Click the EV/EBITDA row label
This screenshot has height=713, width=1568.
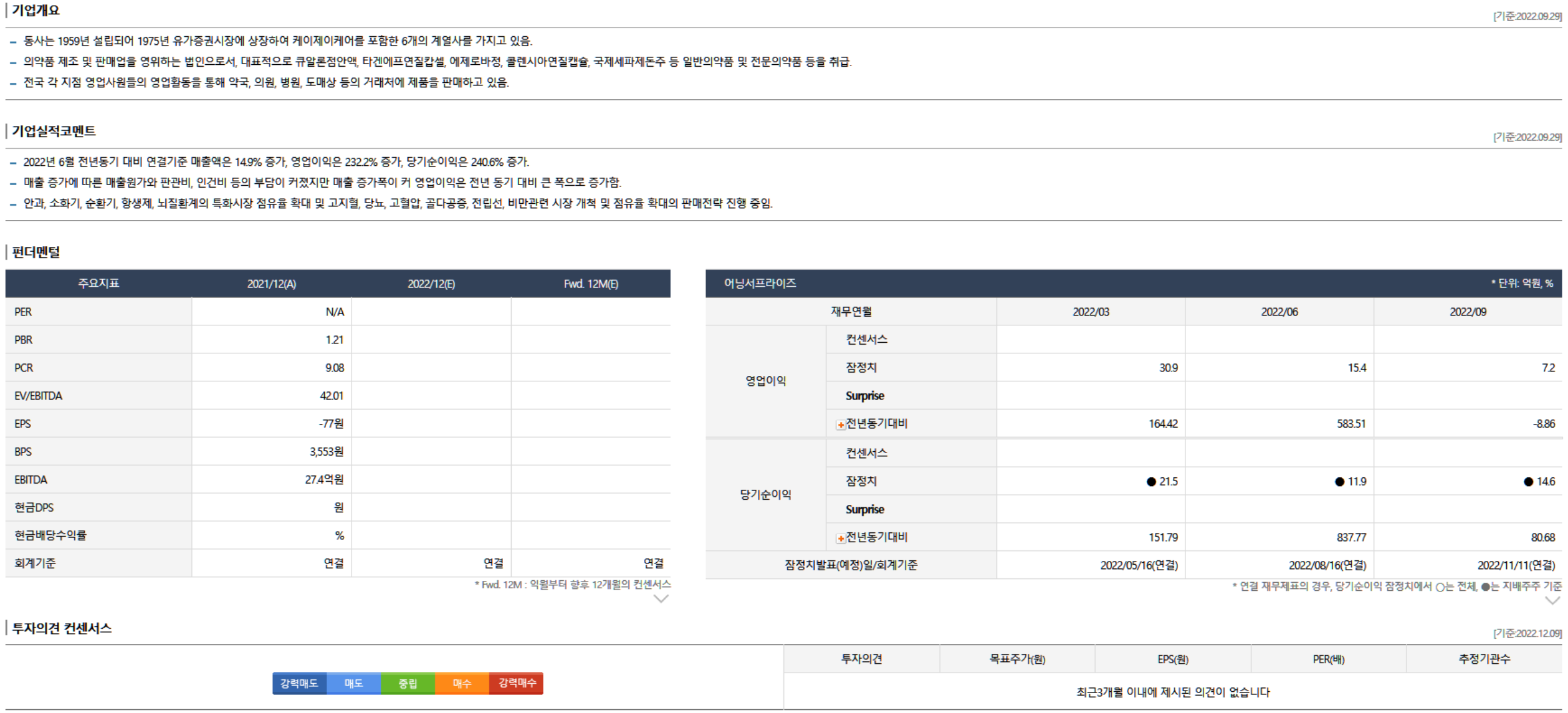point(39,396)
